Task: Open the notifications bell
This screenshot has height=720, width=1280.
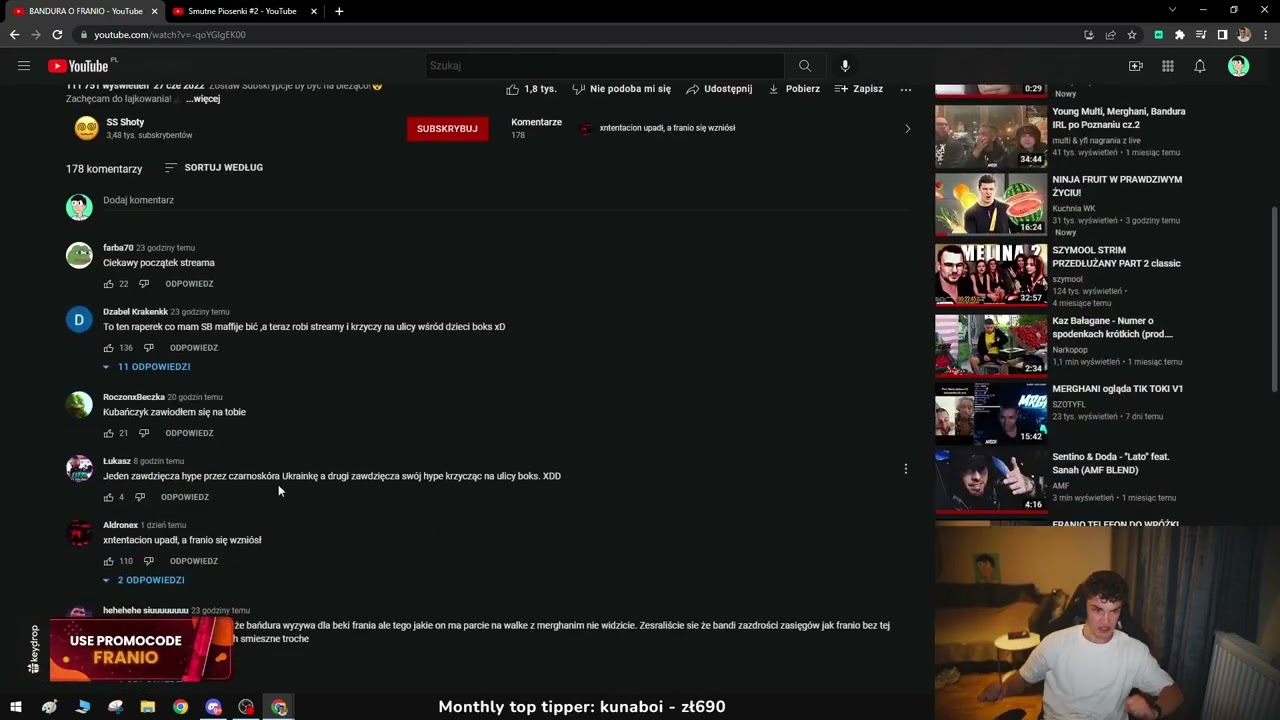Action: (x=1200, y=66)
